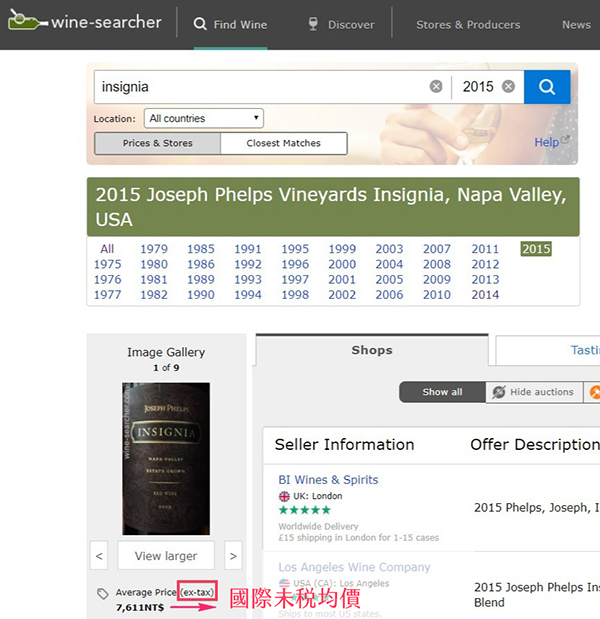Clear the 2015 vintage field
600x619 pixels.
coord(508,86)
